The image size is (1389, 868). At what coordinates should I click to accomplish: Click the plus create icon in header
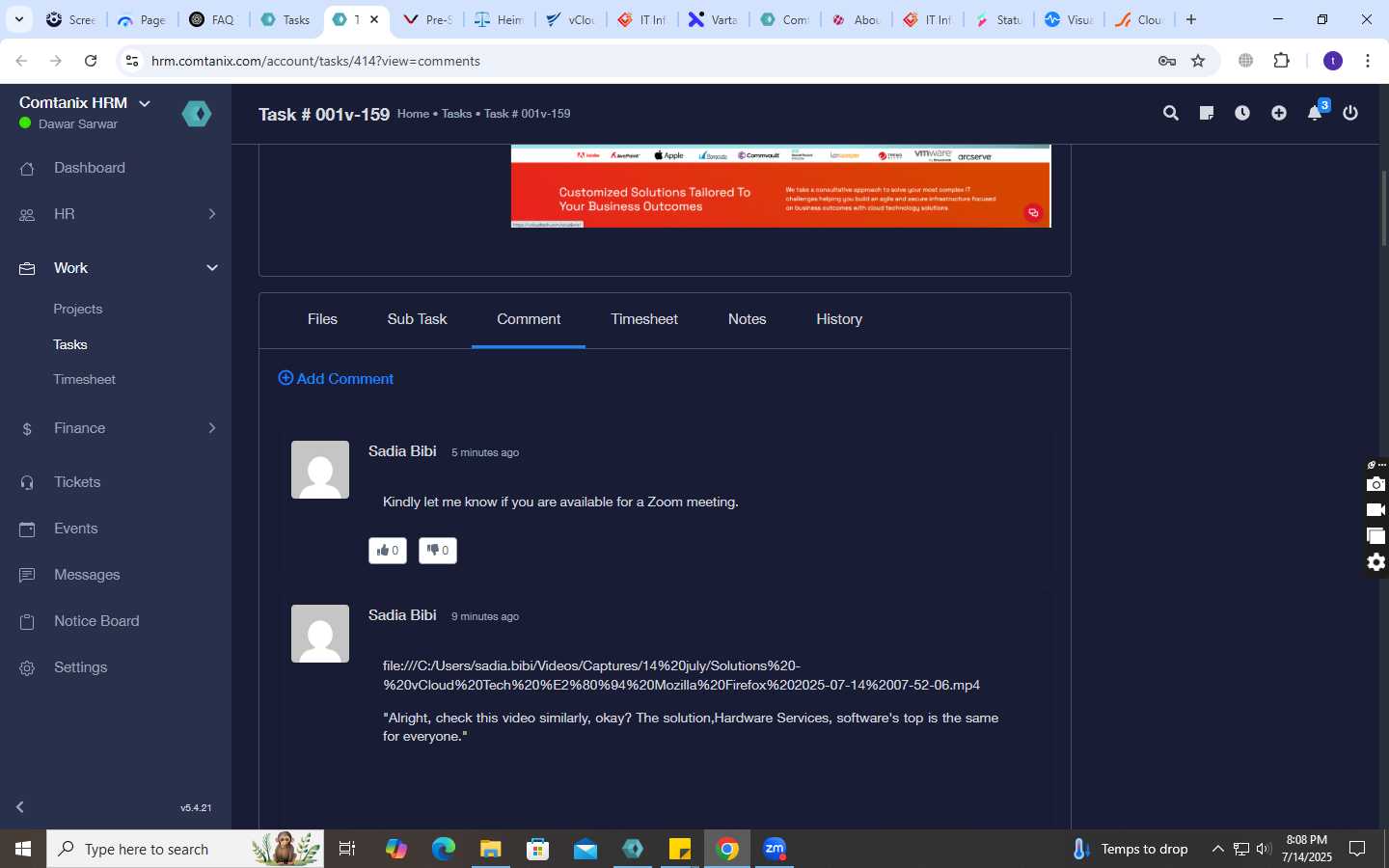[1279, 113]
